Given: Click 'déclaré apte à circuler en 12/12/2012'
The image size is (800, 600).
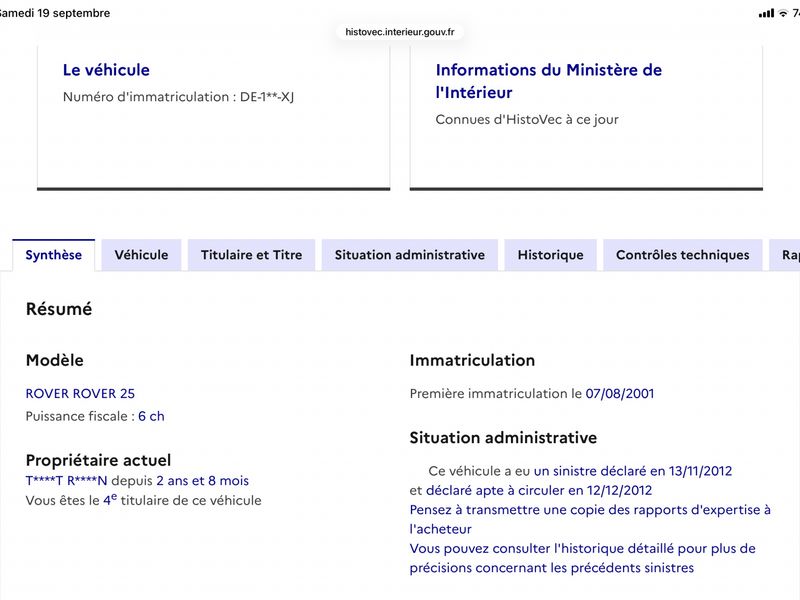Looking at the screenshot, I should (539, 490).
